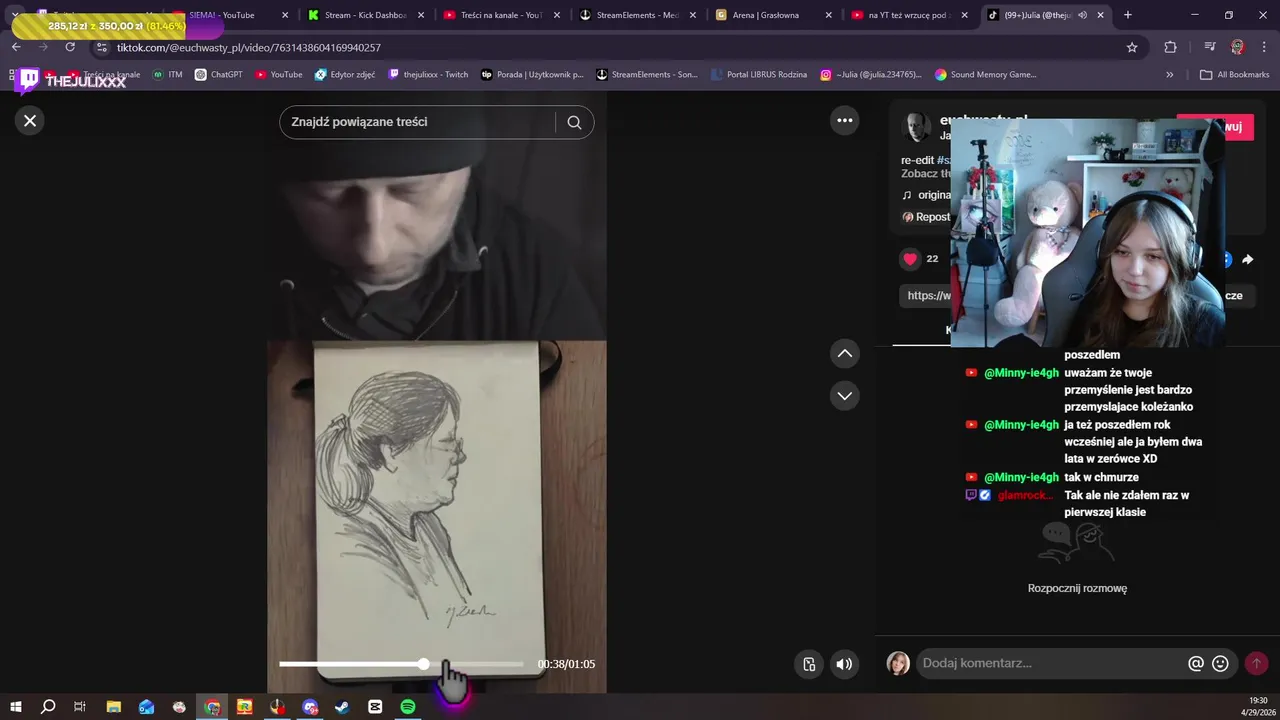
Task: Post comment with red arrow button
Action: point(1257,663)
